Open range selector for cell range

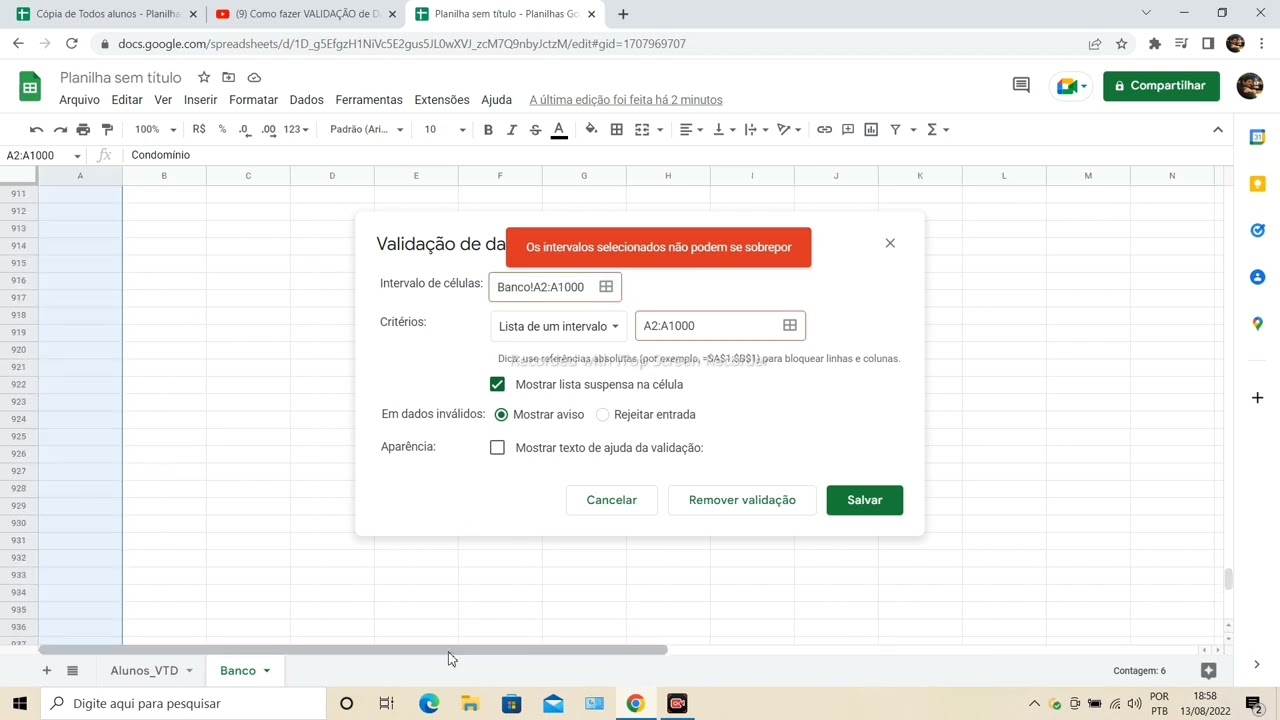coord(606,287)
